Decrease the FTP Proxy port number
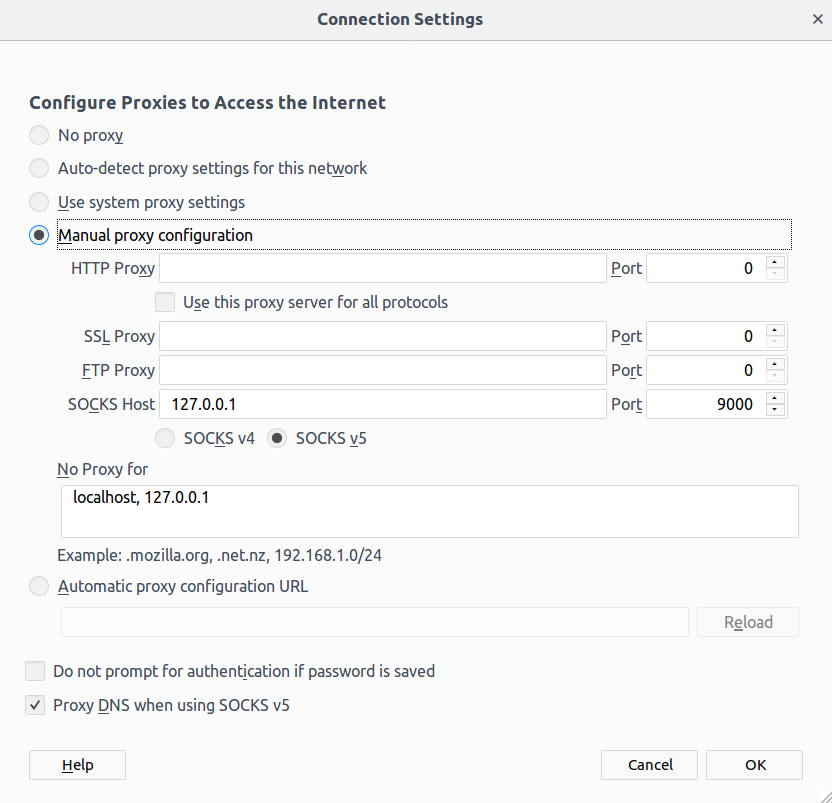This screenshot has height=803, width=832. (775, 377)
